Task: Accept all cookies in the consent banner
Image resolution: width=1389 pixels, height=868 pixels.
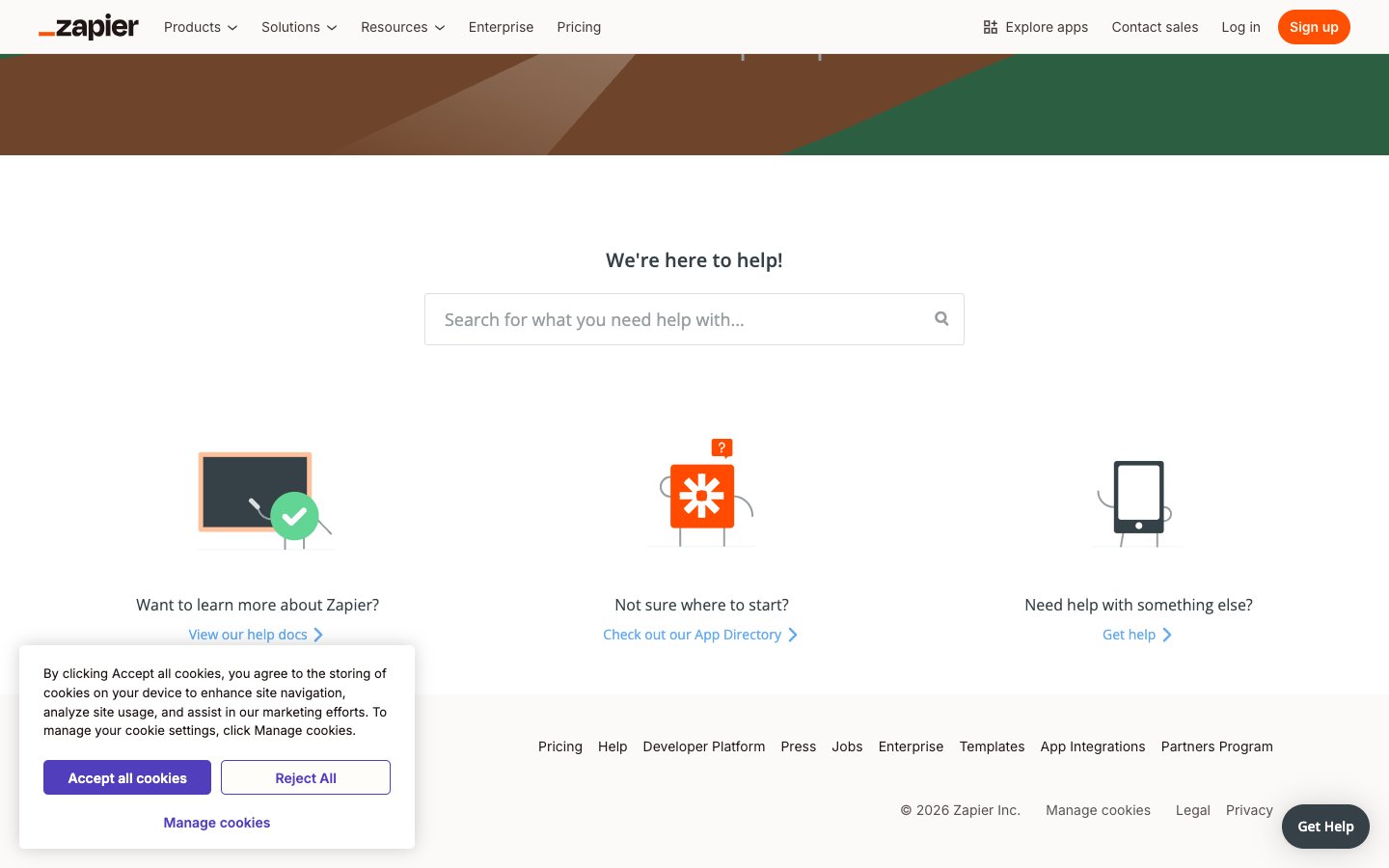Action: [x=127, y=777]
